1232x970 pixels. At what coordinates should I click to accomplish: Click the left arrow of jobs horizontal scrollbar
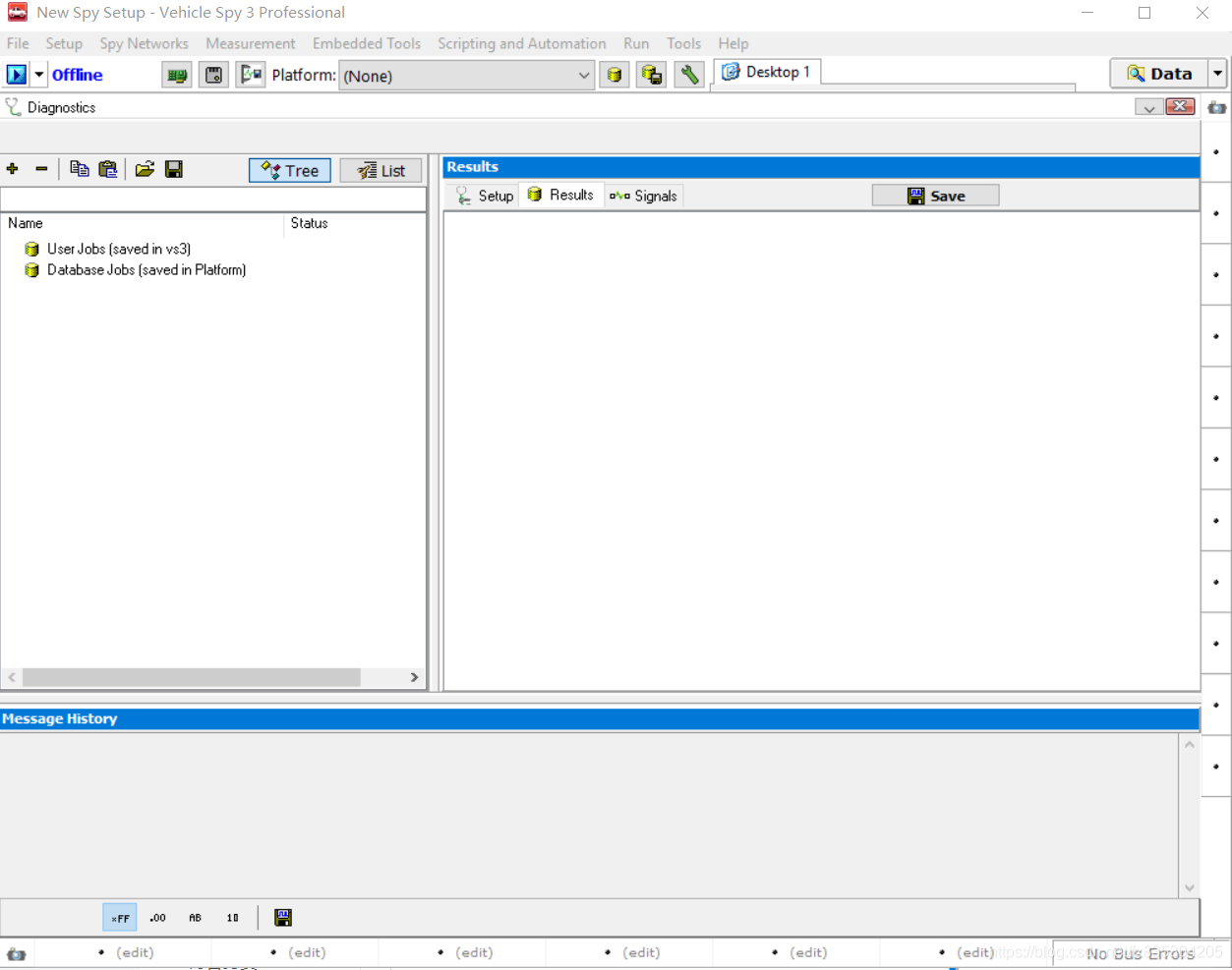click(x=12, y=677)
